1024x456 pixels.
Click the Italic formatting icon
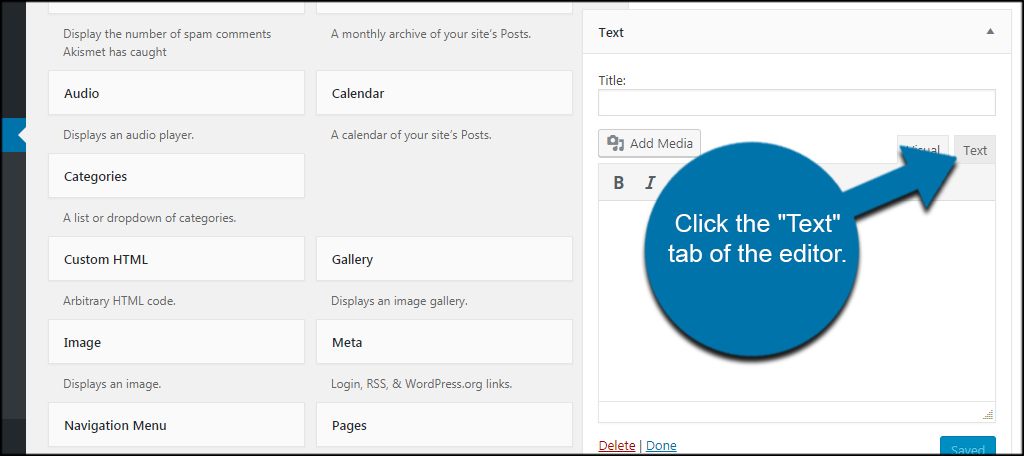650,182
